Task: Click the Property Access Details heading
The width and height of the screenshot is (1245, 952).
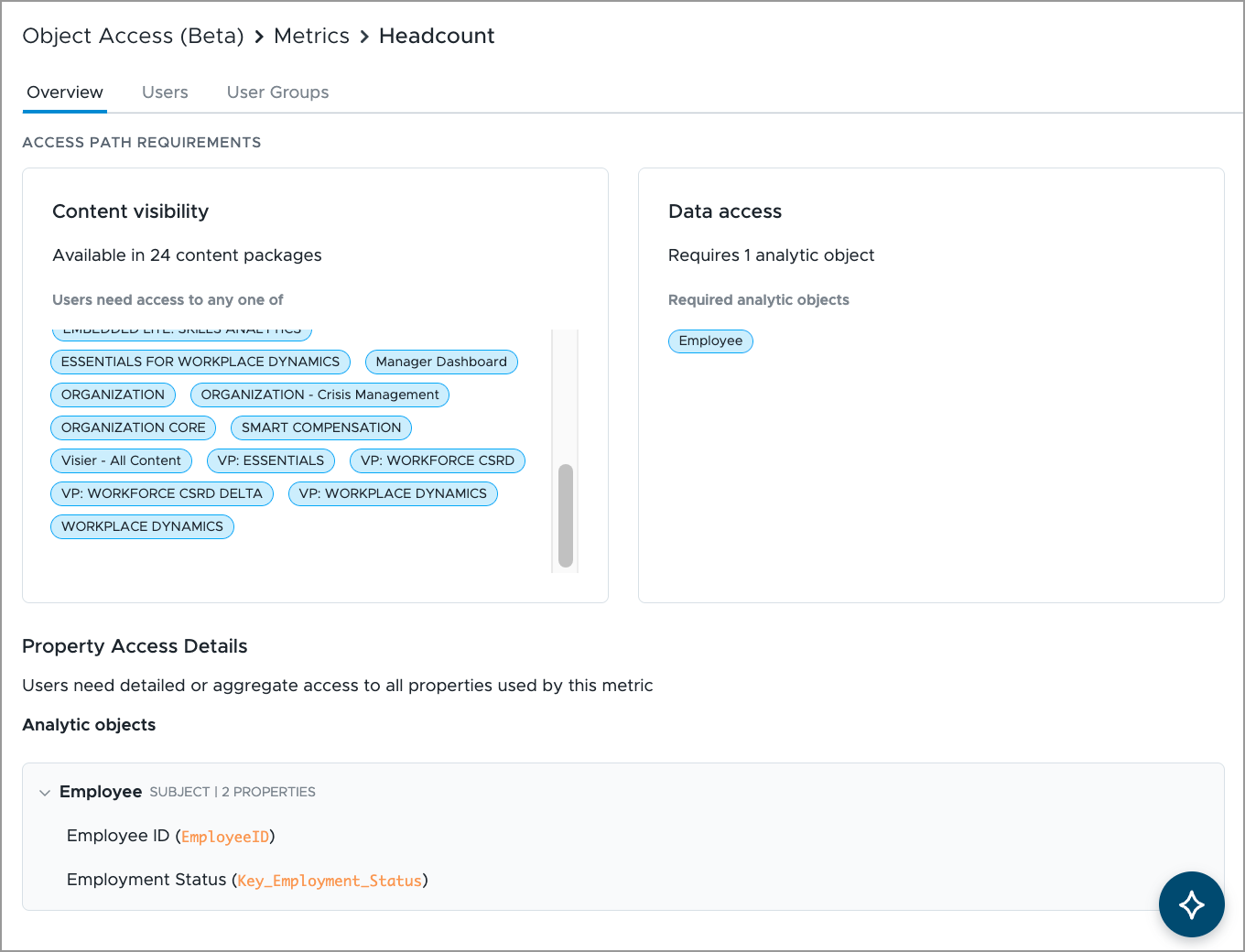Action: pyautogui.click(x=135, y=646)
